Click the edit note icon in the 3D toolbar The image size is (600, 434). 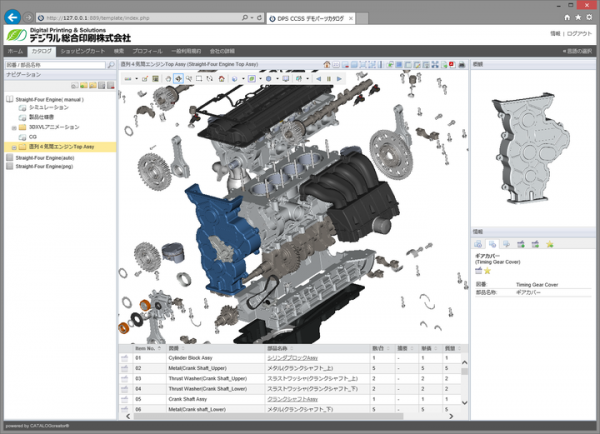tap(145, 79)
